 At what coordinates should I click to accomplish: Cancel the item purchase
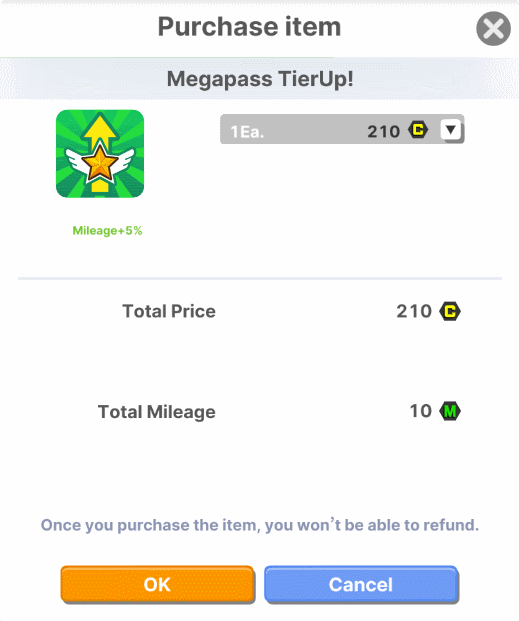click(x=361, y=585)
